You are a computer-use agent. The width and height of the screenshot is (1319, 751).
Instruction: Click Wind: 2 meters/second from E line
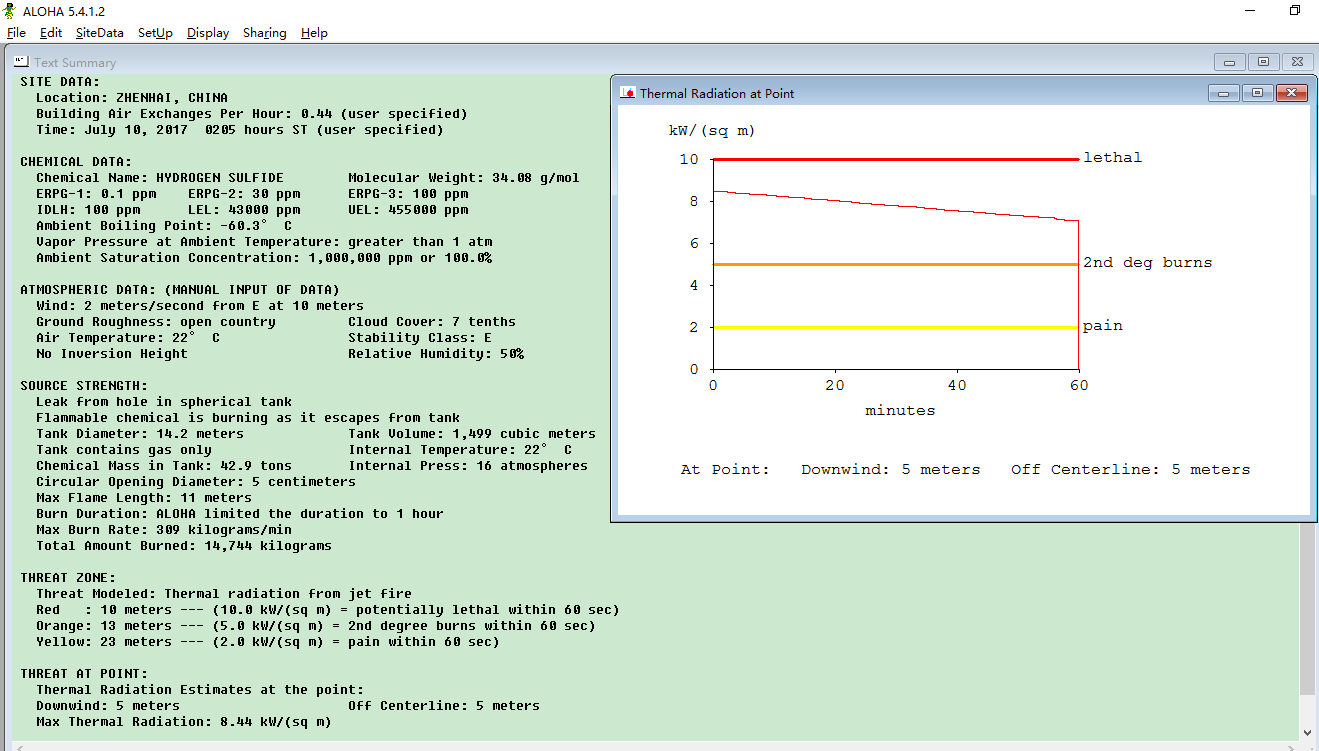(200, 306)
